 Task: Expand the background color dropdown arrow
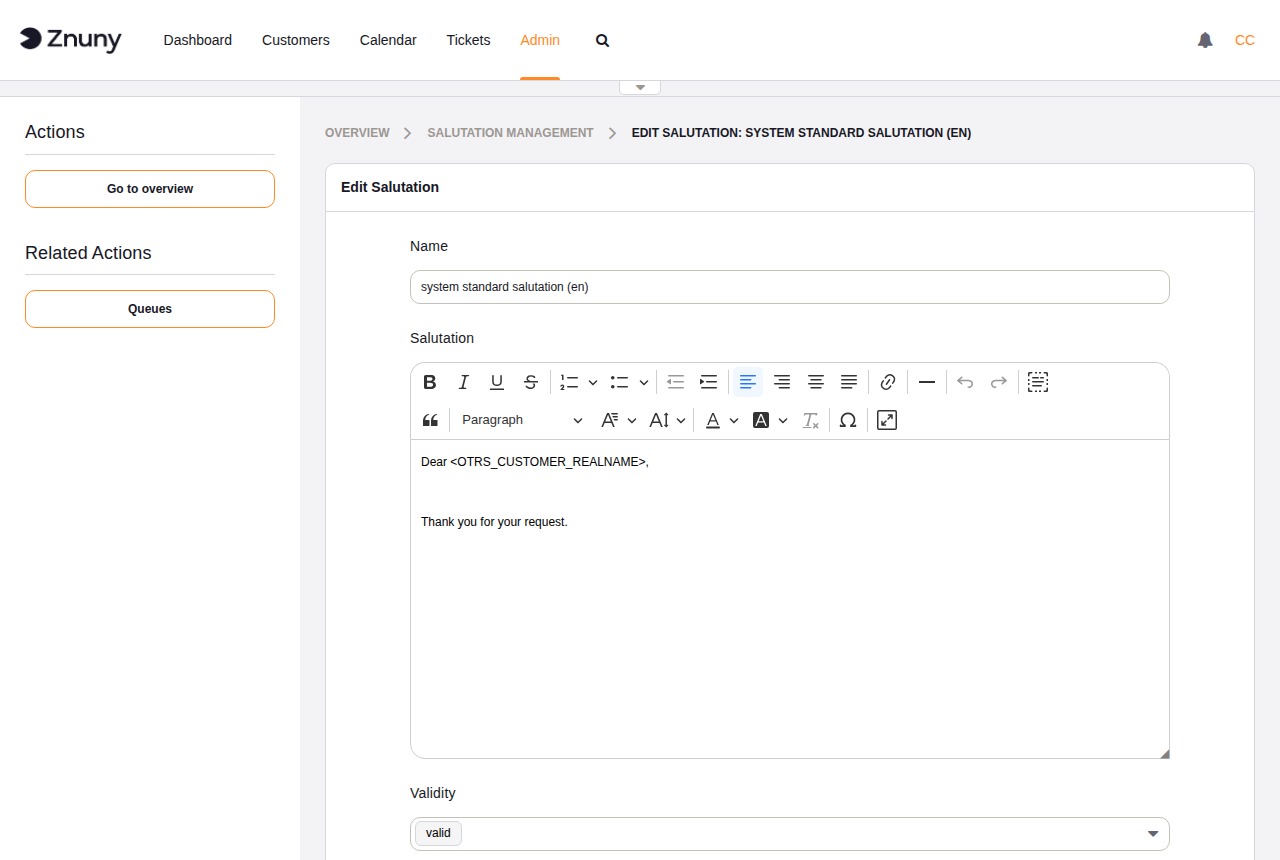click(x=783, y=420)
